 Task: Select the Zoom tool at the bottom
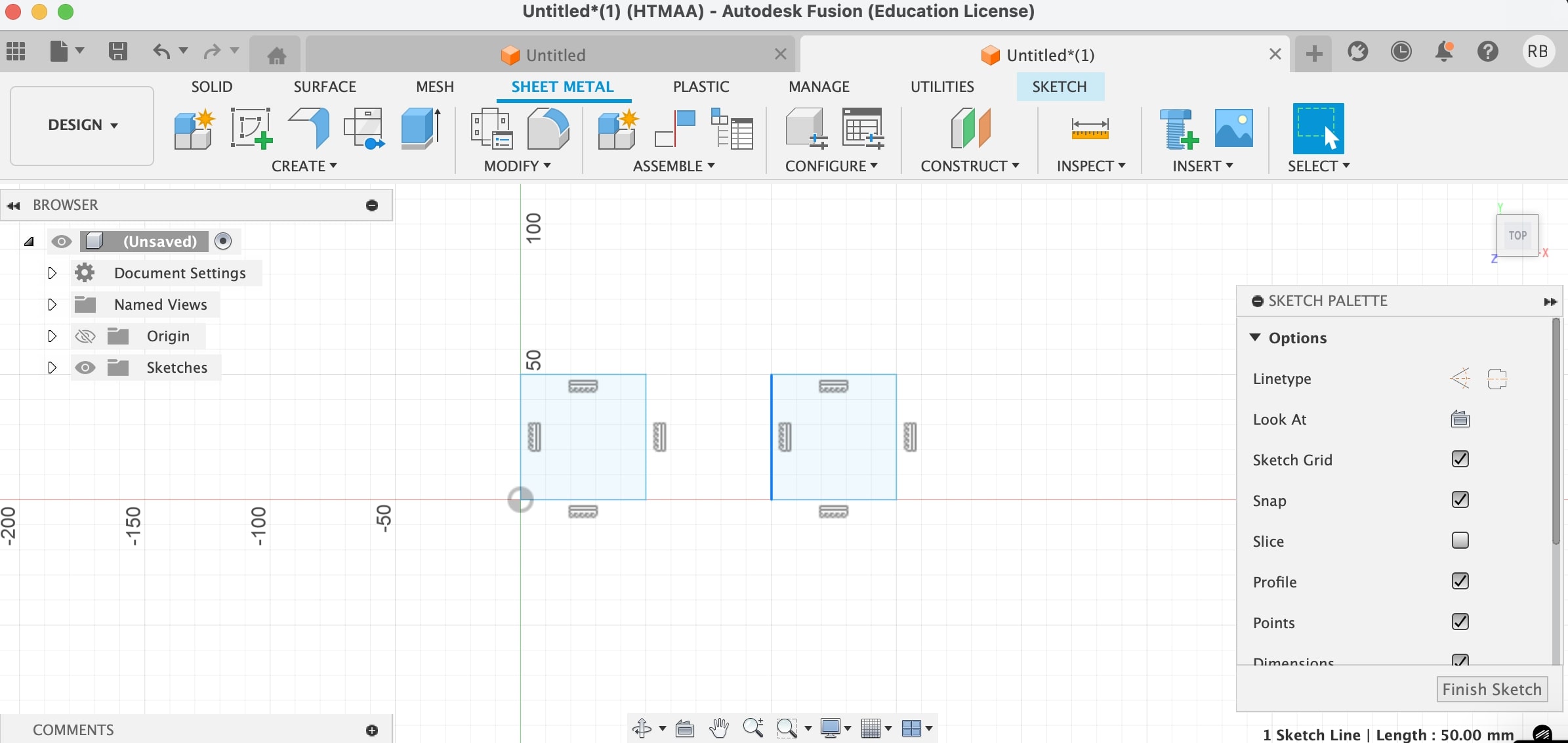pos(753,729)
